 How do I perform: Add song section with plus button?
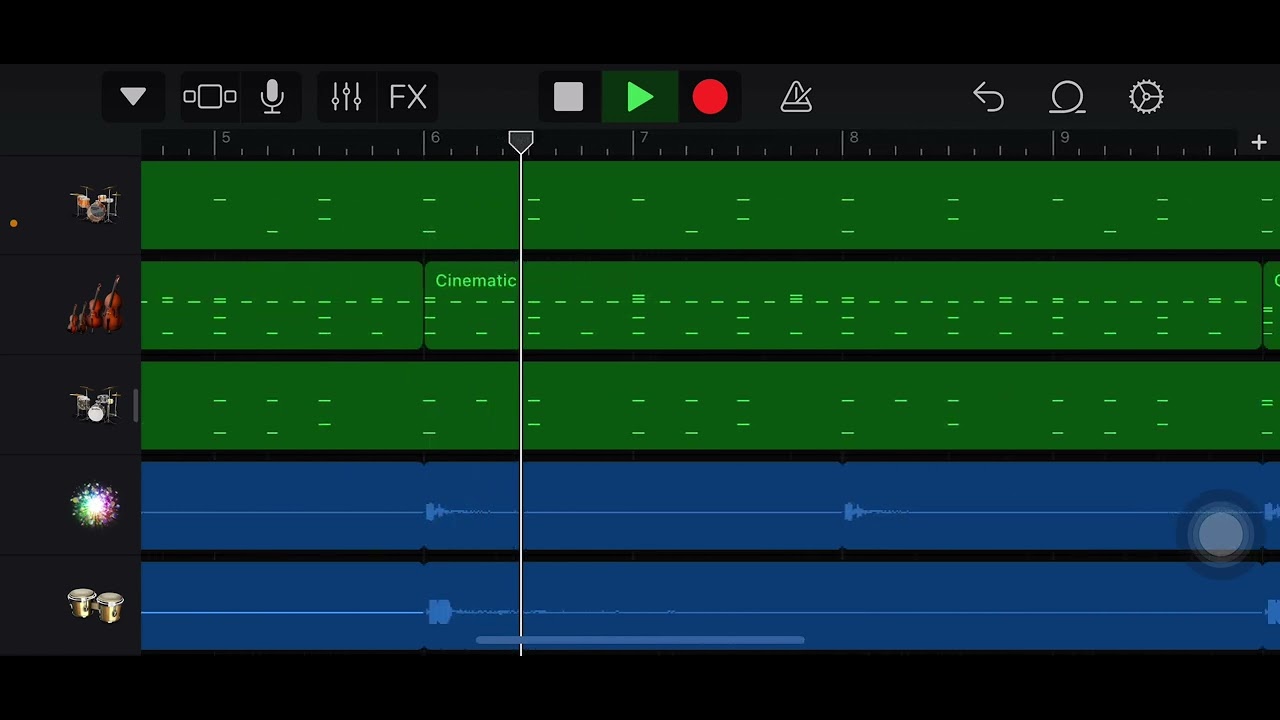pos(1259,143)
